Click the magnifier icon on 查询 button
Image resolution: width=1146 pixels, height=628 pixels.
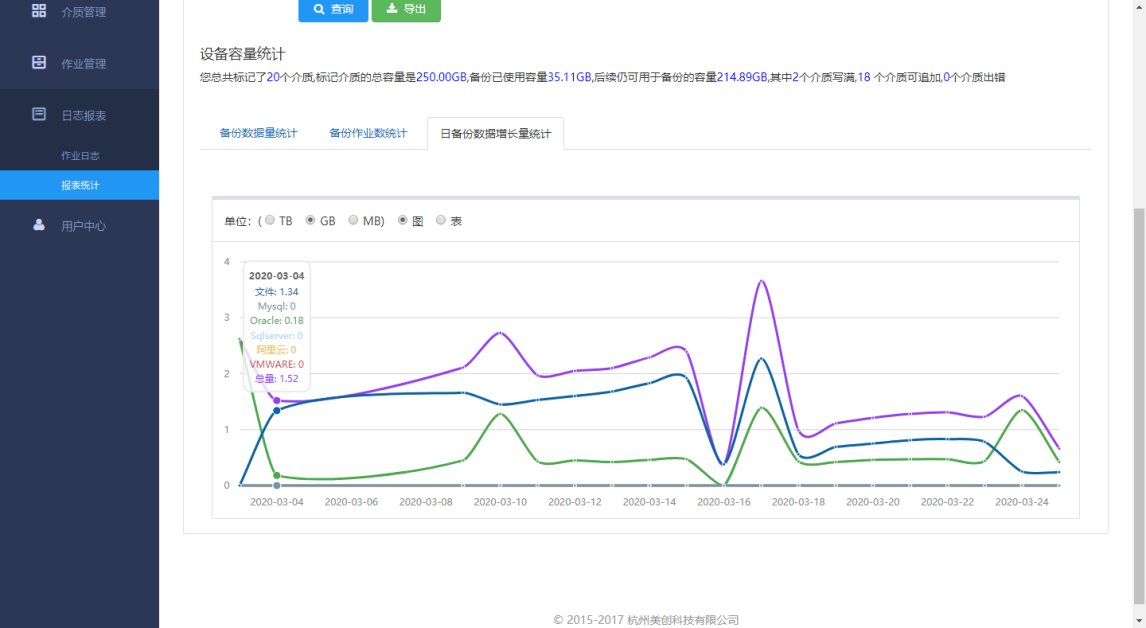click(x=319, y=9)
